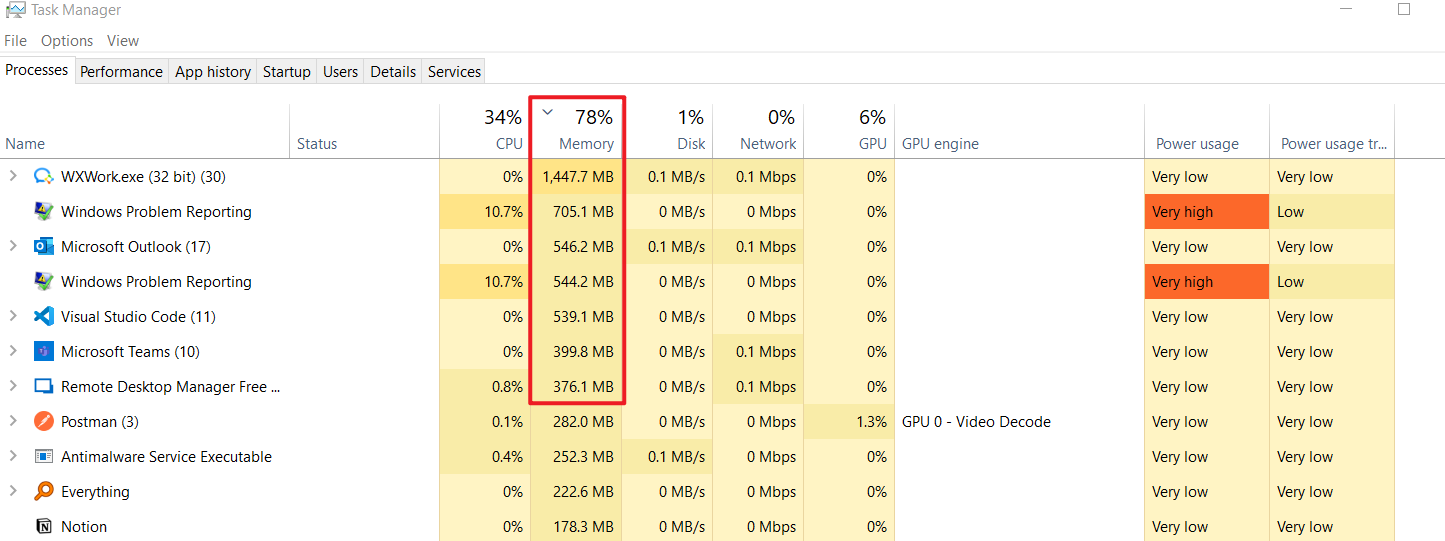Screen dimensions: 1445x541
Task: Click the 0.8% CPU value cell
Action: coord(484,387)
